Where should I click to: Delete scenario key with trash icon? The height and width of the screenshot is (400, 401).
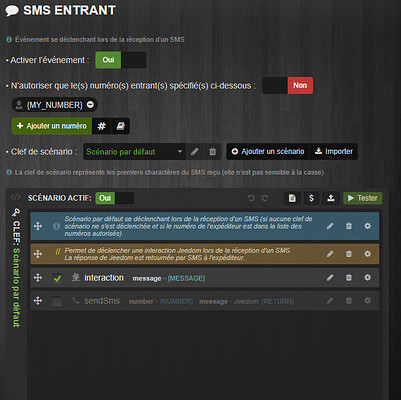[x=212, y=152]
